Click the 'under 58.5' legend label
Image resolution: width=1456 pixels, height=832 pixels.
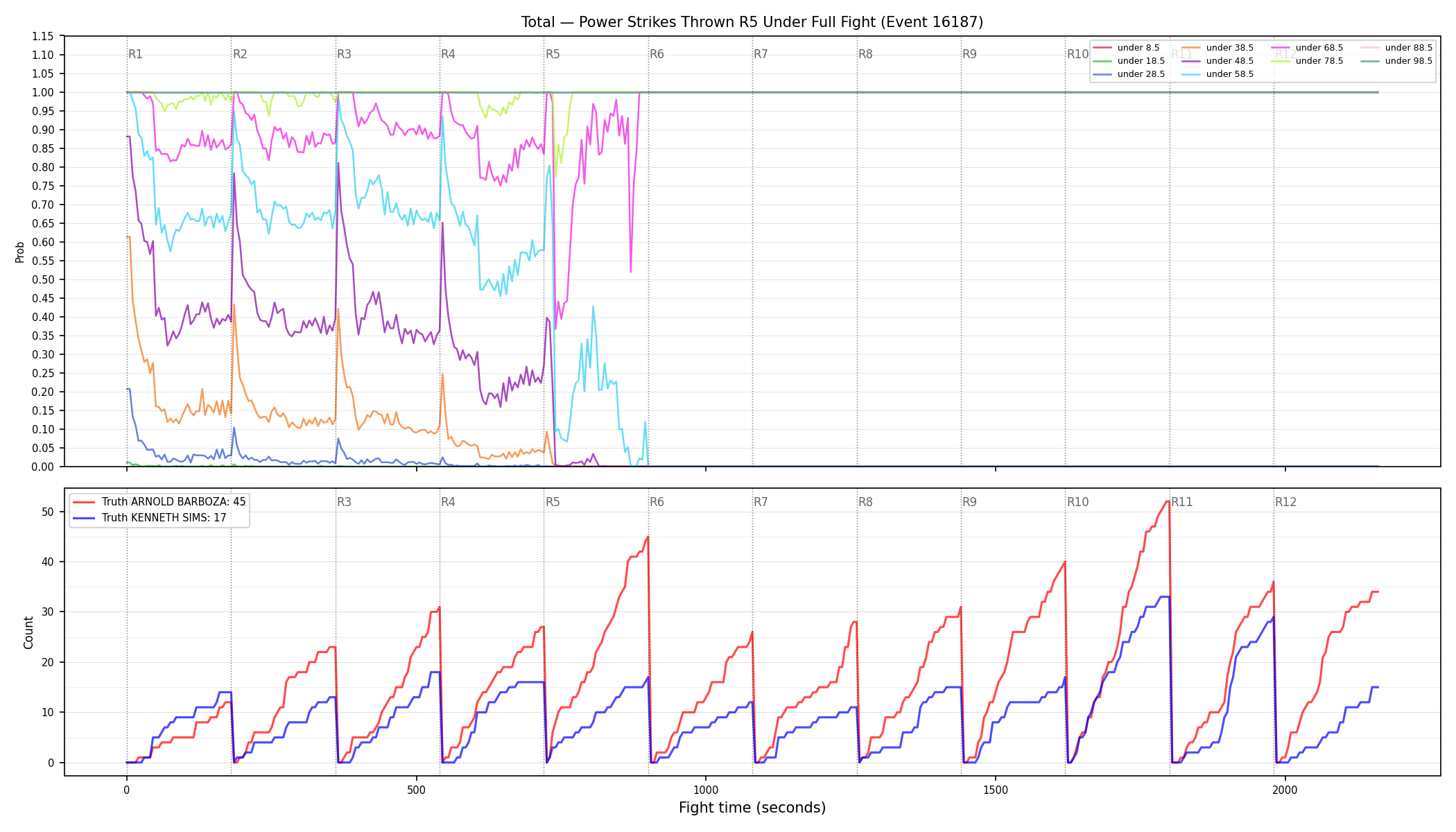(1230, 74)
